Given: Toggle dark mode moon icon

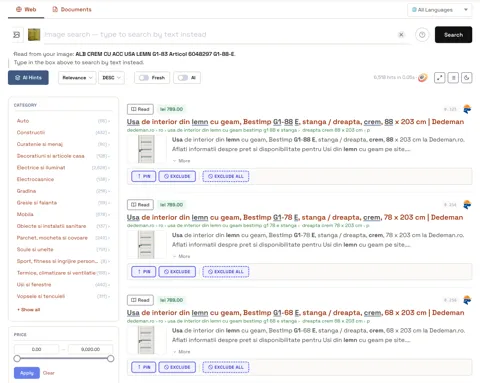Looking at the screenshot, I should [467, 78].
